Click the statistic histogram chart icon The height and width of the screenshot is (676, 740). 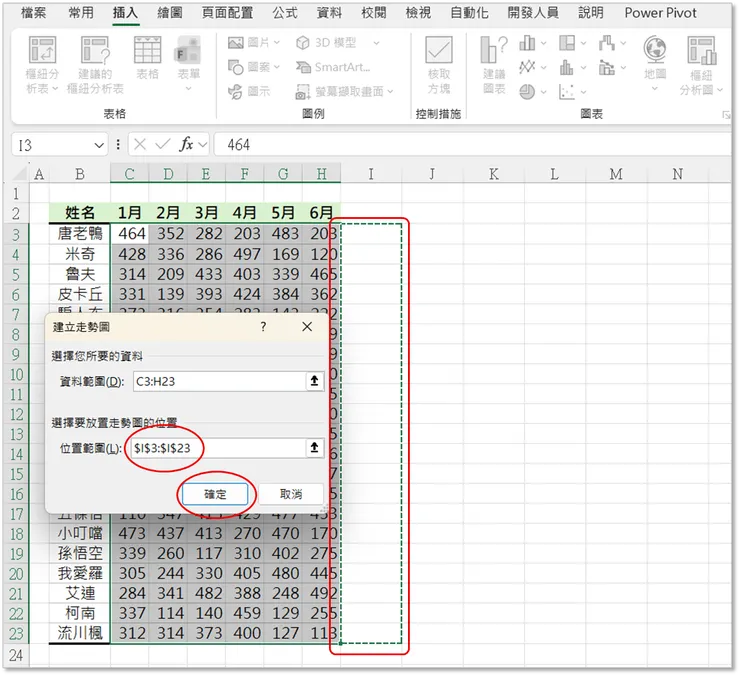[567, 68]
